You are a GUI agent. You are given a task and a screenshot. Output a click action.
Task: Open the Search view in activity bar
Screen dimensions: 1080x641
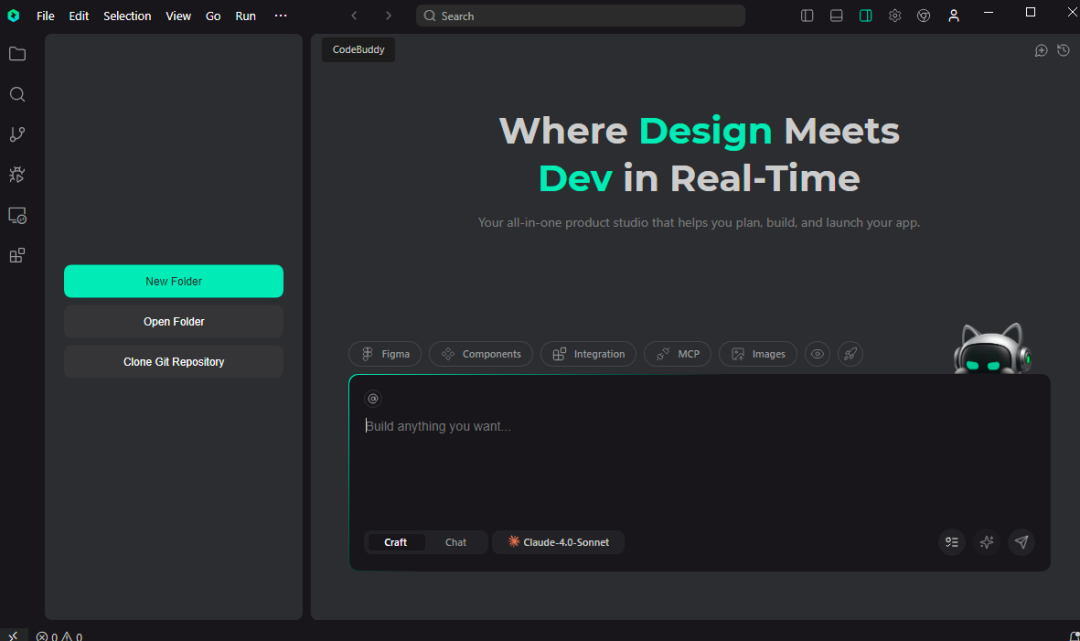pyautogui.click(x=17, y=94)
